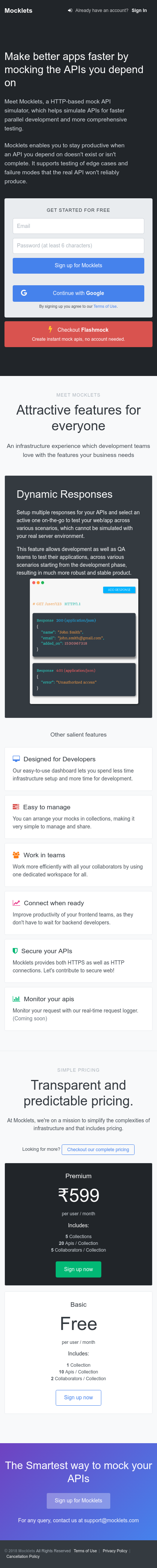Viewport: 157px width, 1568px height.
Task: Click the Google logo icon
Action: click(x=24, y=293)
